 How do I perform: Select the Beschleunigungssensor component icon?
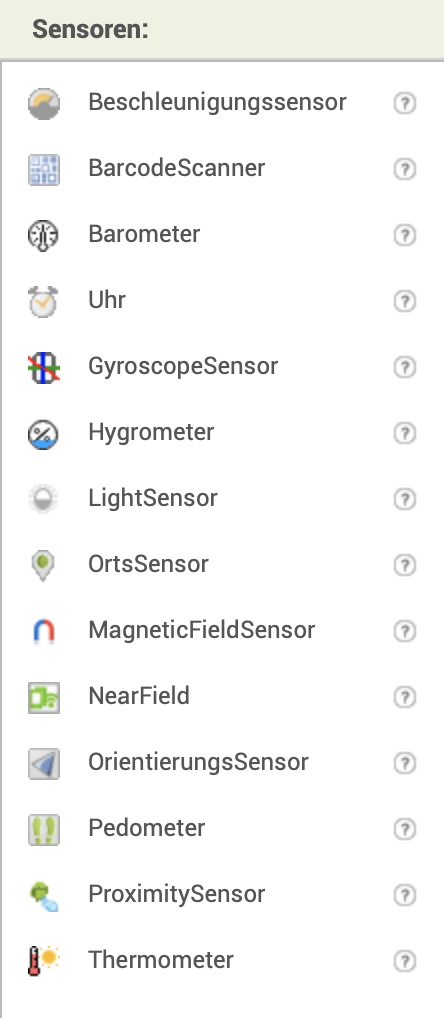point(43,103)
